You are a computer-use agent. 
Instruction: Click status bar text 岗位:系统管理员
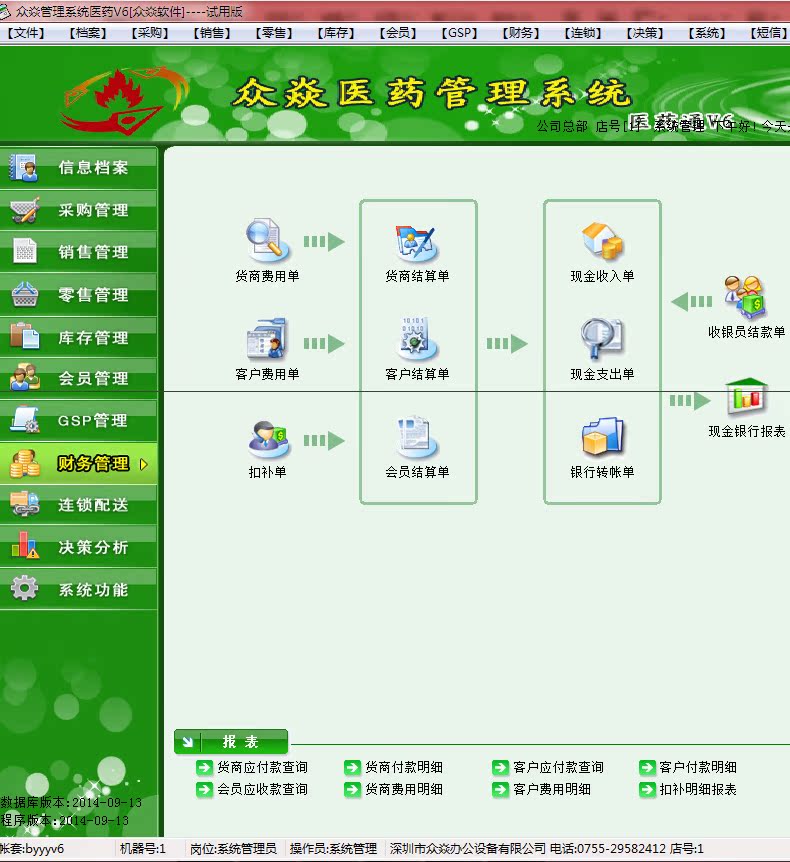tap(233, 849)
